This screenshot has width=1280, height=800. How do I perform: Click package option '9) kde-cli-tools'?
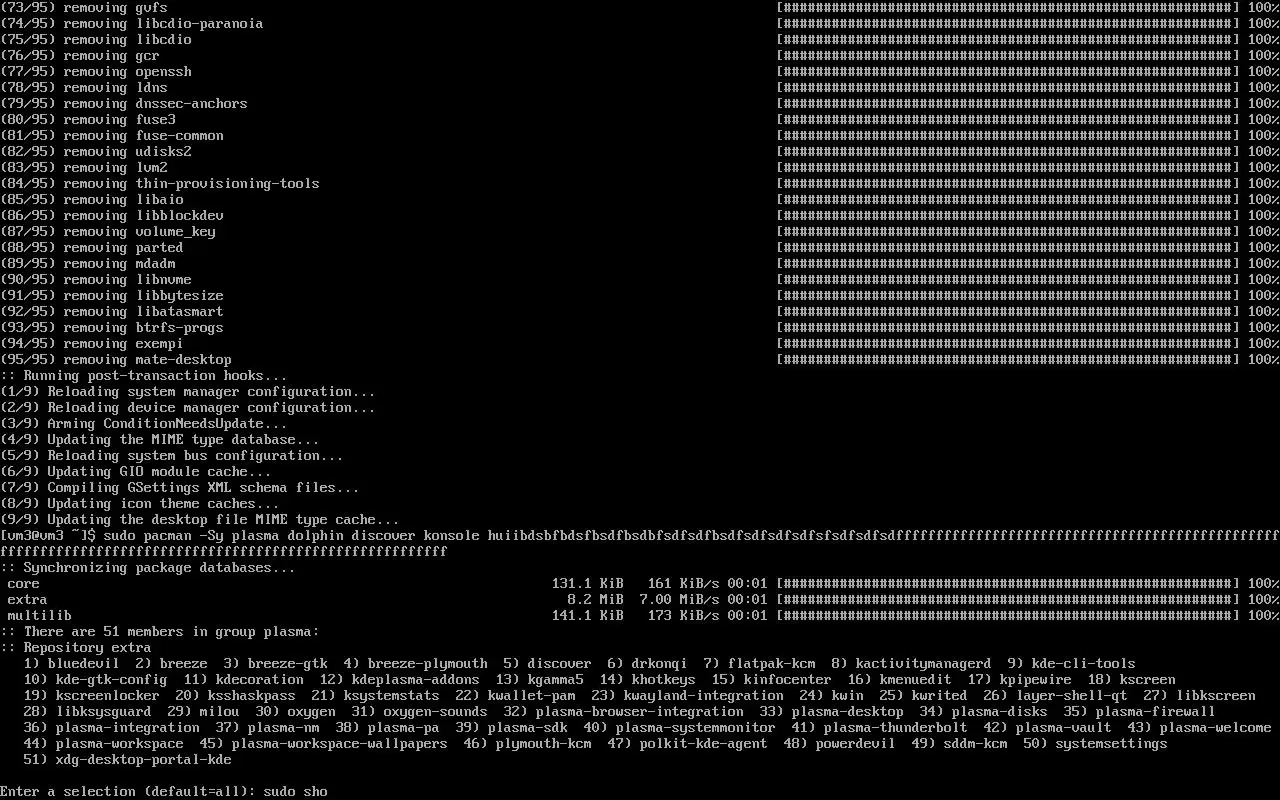[1072, 663]
